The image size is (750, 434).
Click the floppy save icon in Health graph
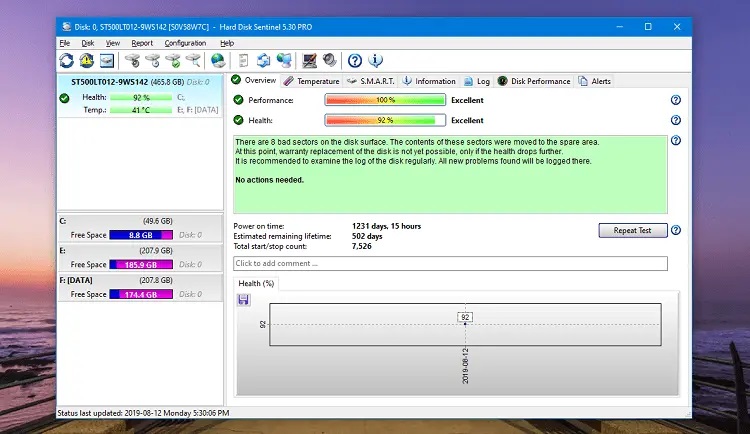coord(243,300)
